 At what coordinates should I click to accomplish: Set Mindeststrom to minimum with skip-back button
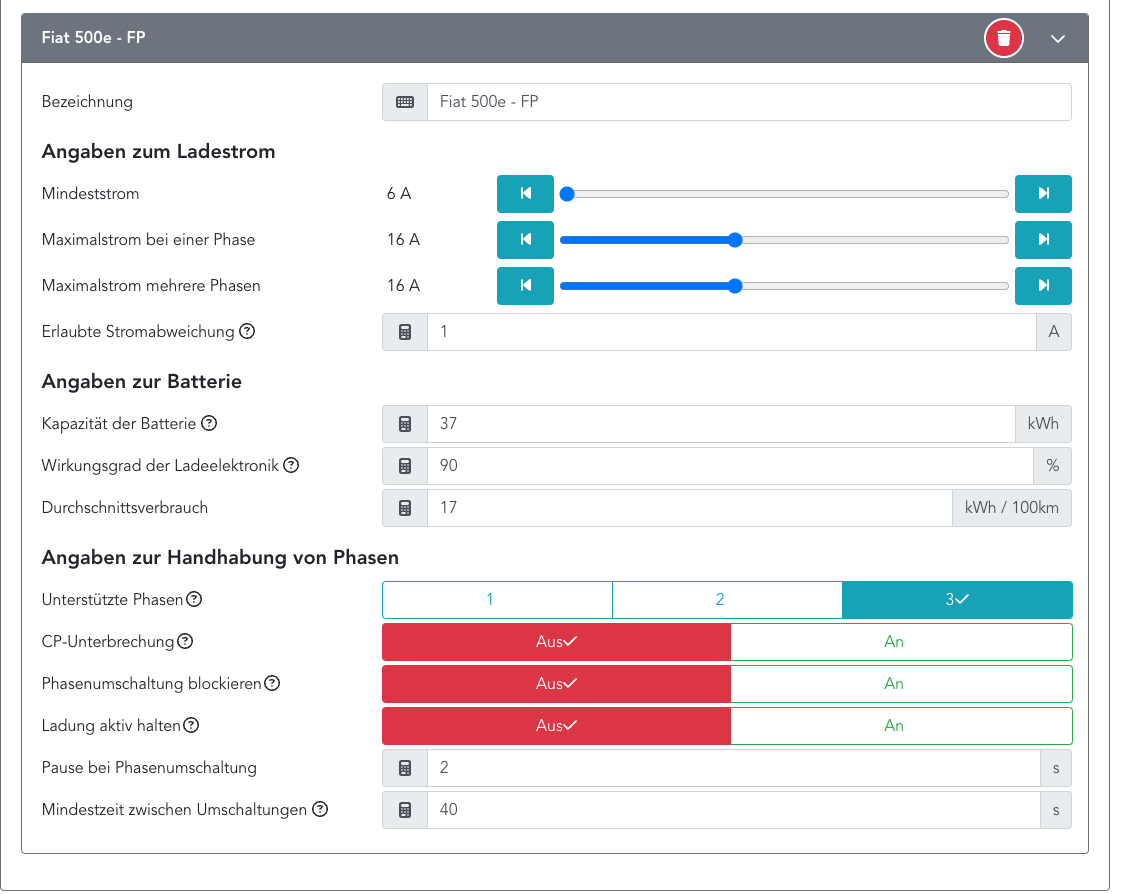pyautogui.click(x=525, y=193)
